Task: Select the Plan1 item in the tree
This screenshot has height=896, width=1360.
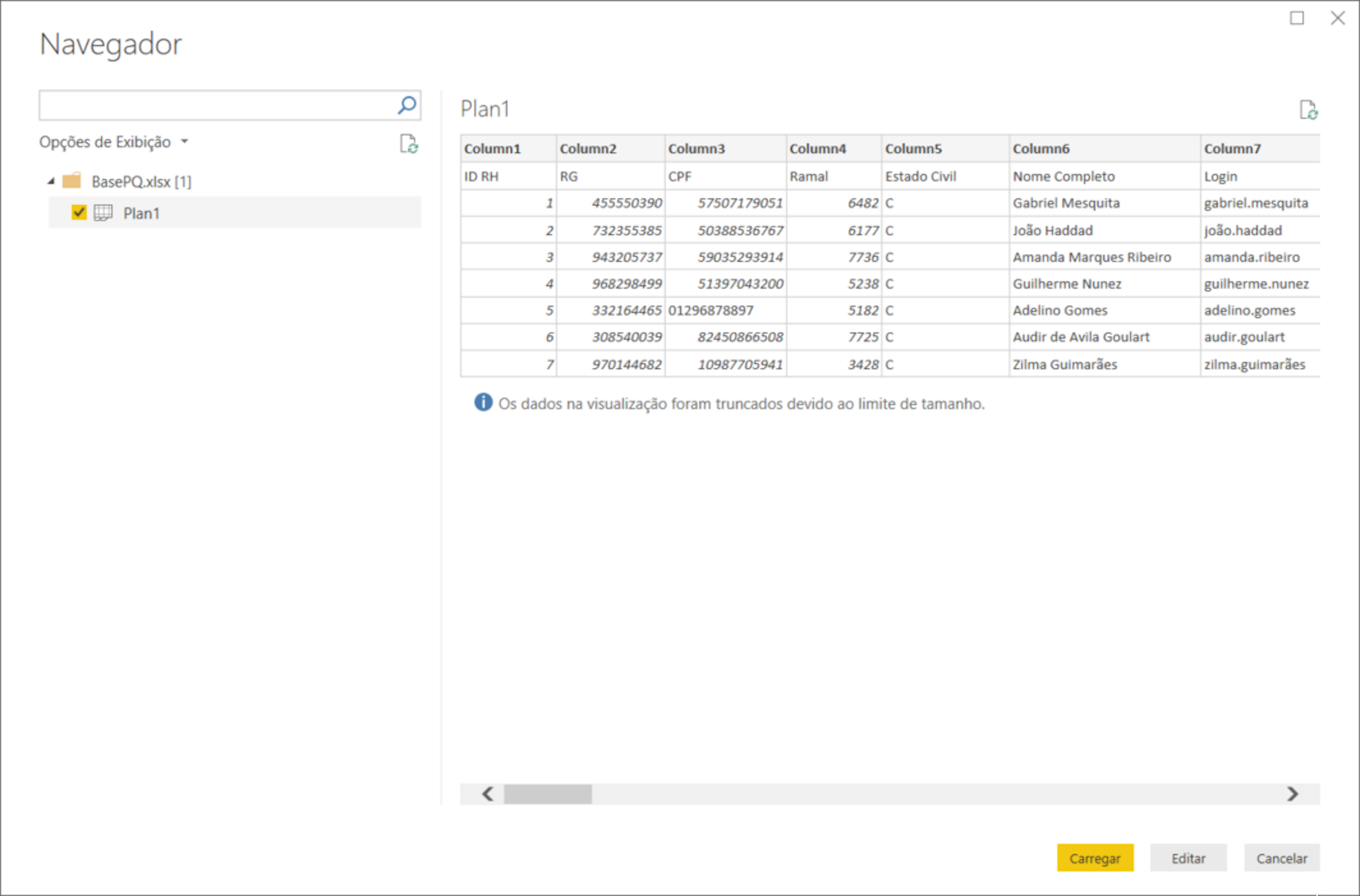Action: click(x=142, y=212)
